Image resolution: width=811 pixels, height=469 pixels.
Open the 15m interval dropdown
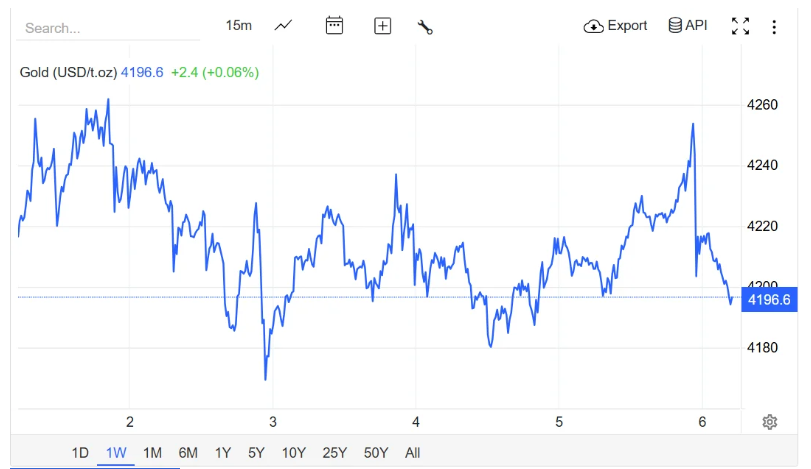click(238, 26)
